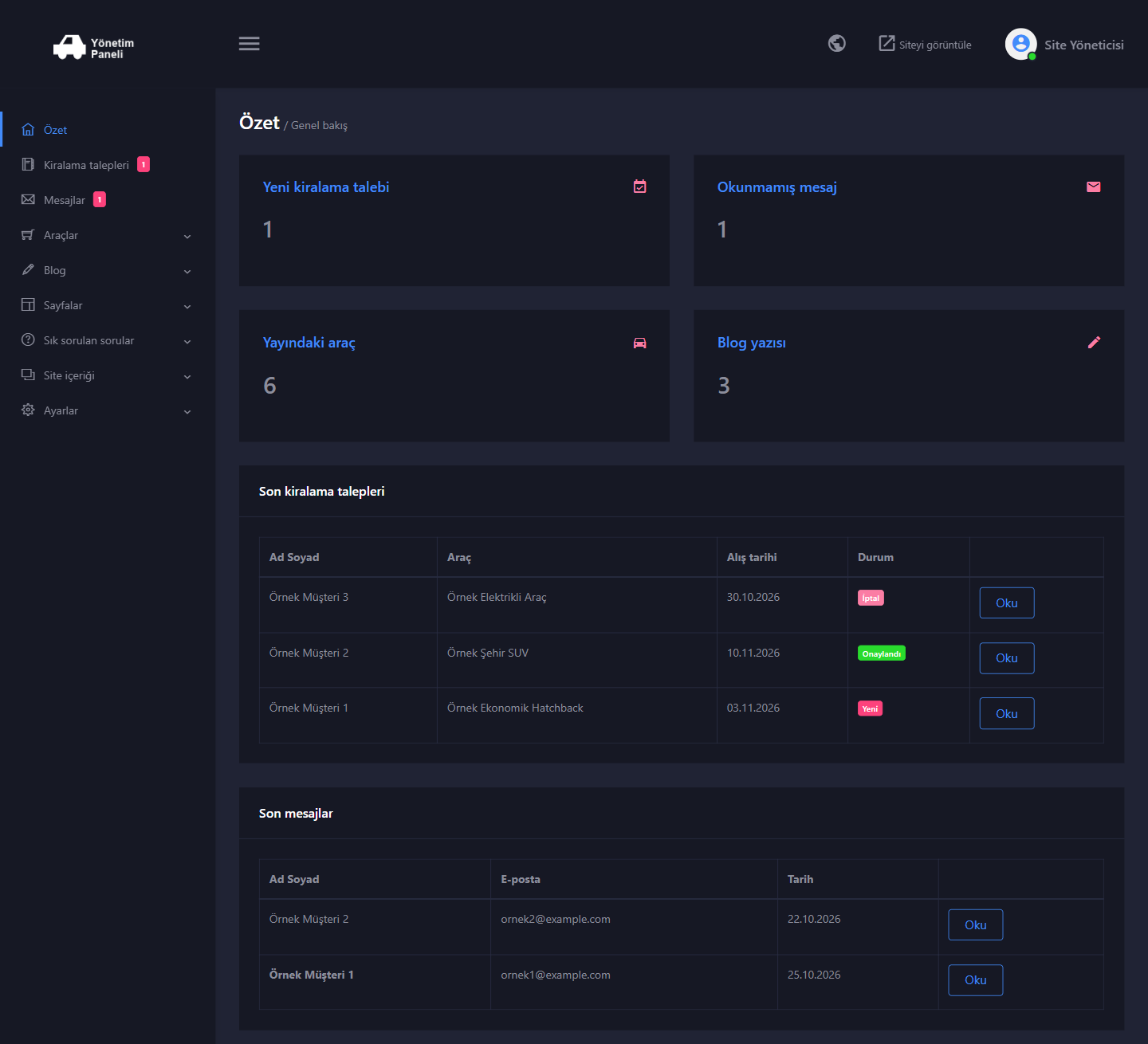Expand the Sayfalar chevron
1148x1044 pixels.
pyautogui.click(x=187, y=306)
